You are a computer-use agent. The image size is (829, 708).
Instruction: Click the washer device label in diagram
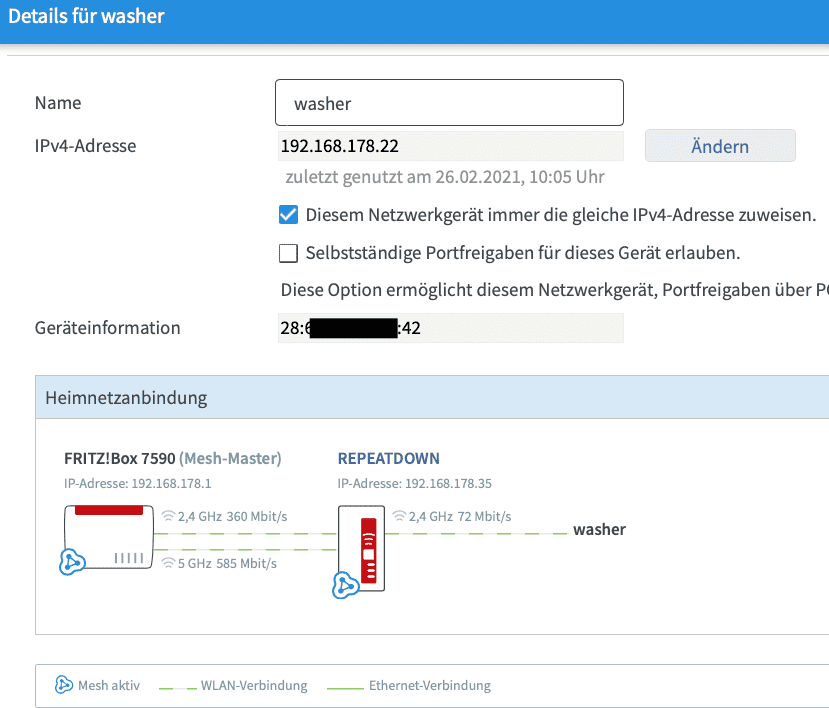click(x=599, y=530)
